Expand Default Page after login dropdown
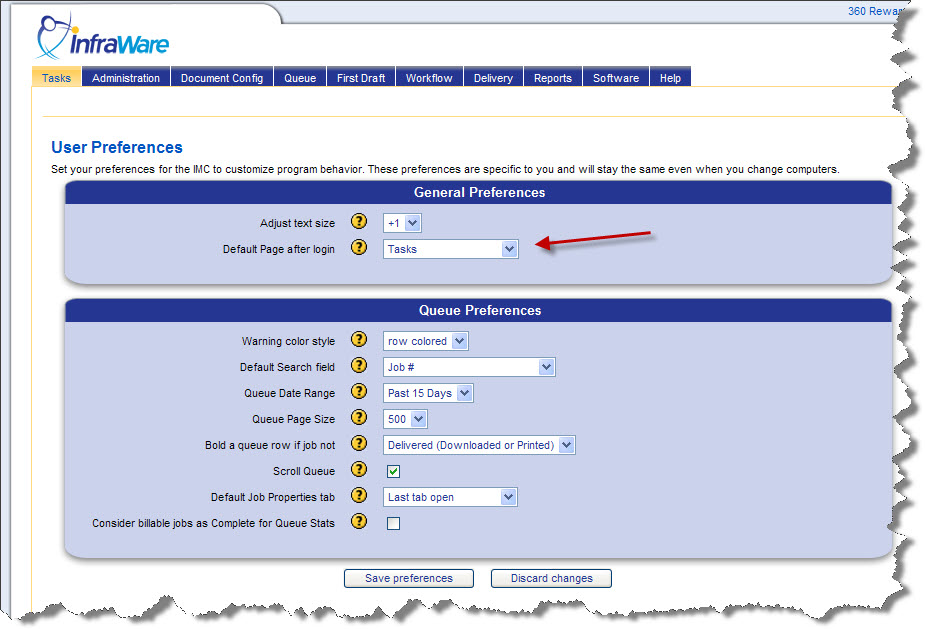Viewport: 925px width, 629px height. coord(450,249)
